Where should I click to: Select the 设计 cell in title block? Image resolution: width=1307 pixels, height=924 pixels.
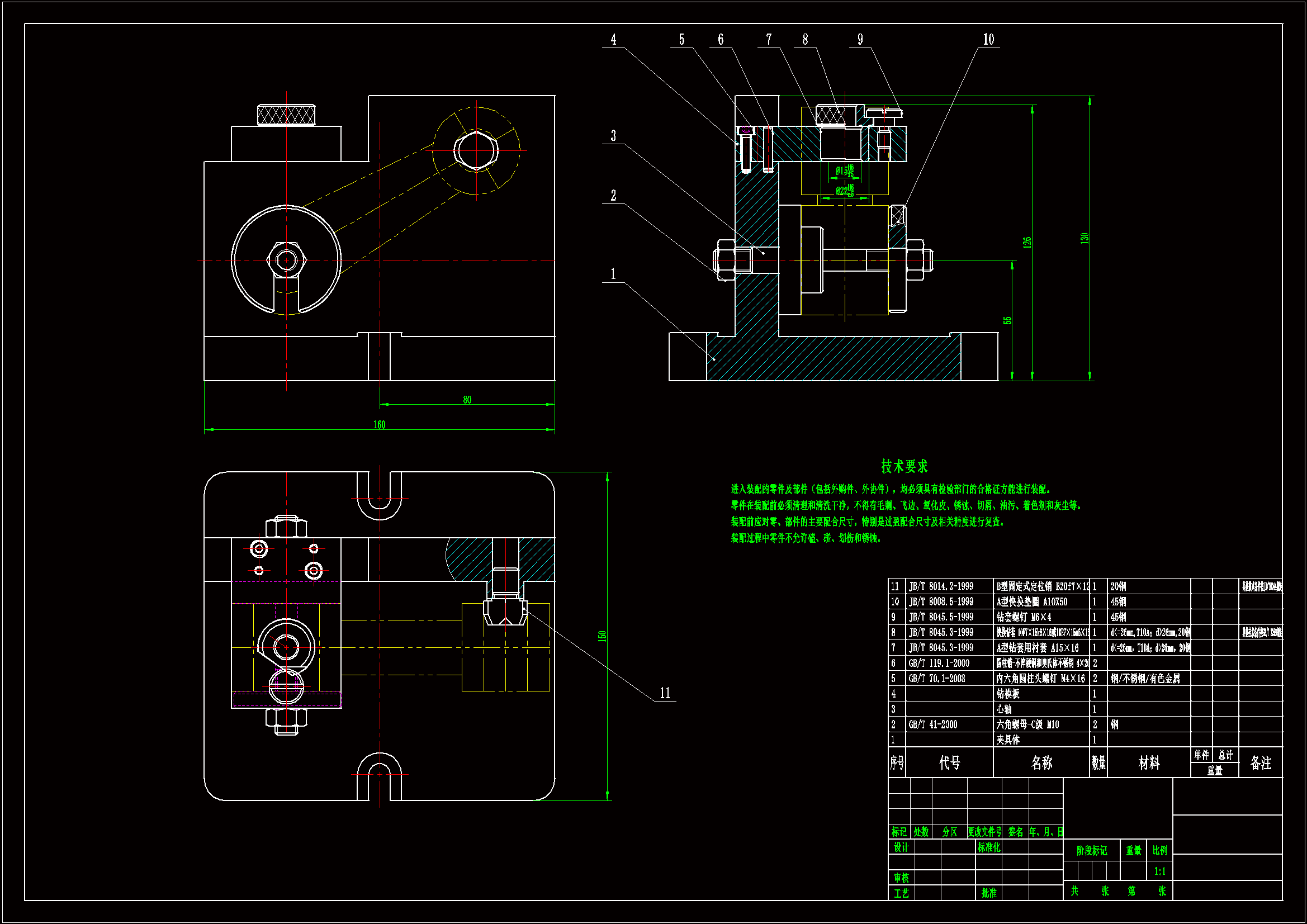(x=901, y=847)
